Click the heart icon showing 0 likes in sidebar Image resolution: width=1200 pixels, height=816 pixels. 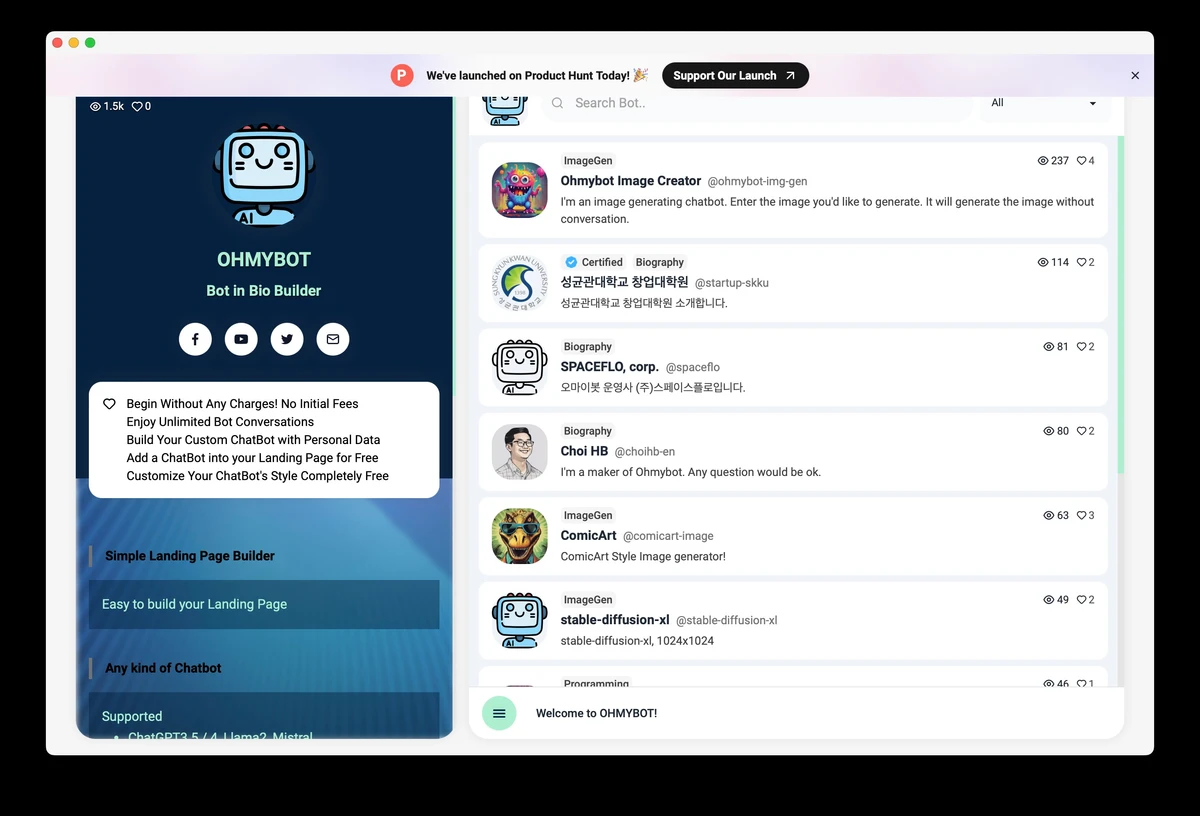coord(137,106)
